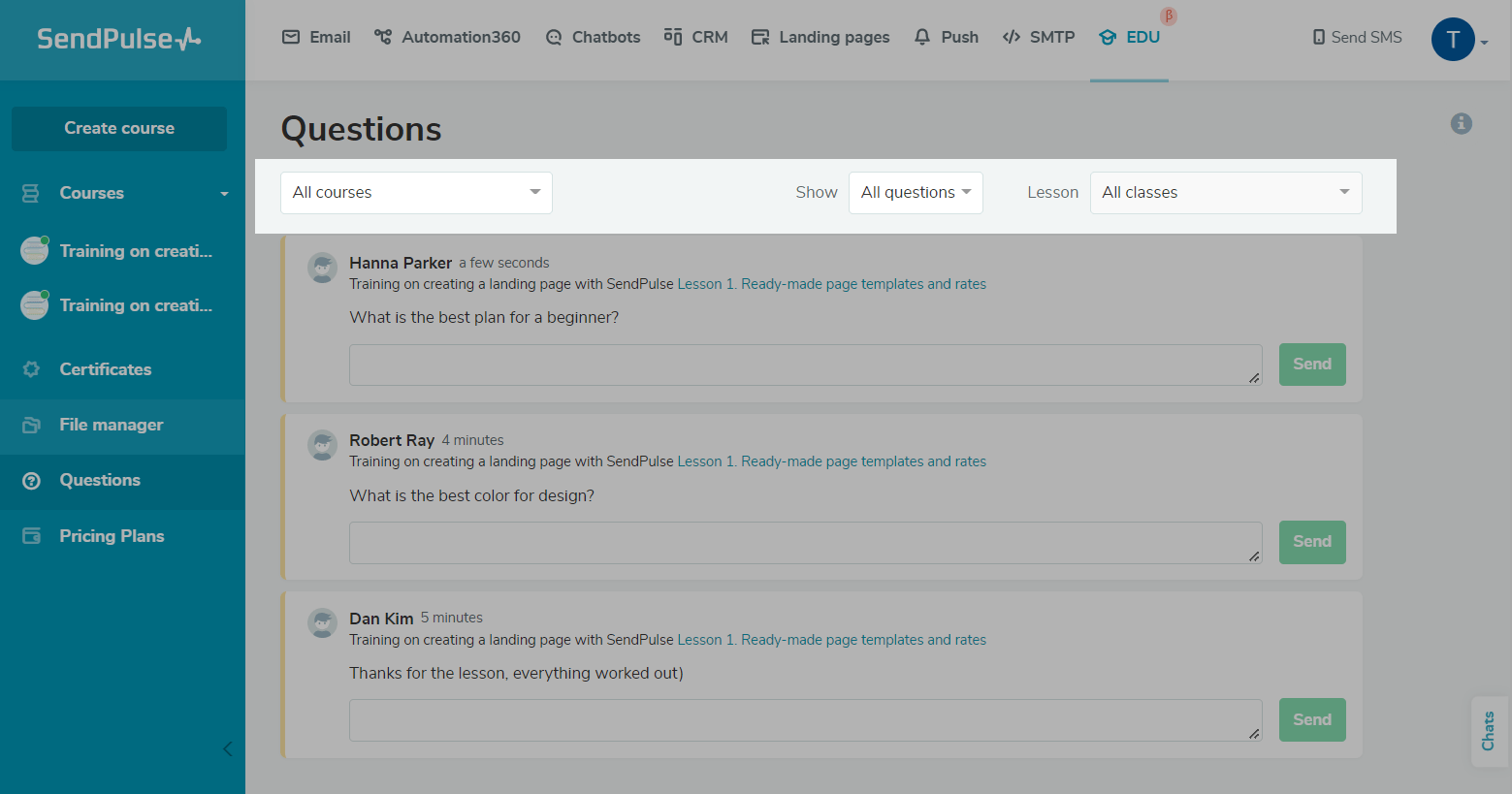Image resolution: width=1512 pixels, height=794 pixels.
Task: Open the user profile avatar menu
Action: [x=1452, y=40]
